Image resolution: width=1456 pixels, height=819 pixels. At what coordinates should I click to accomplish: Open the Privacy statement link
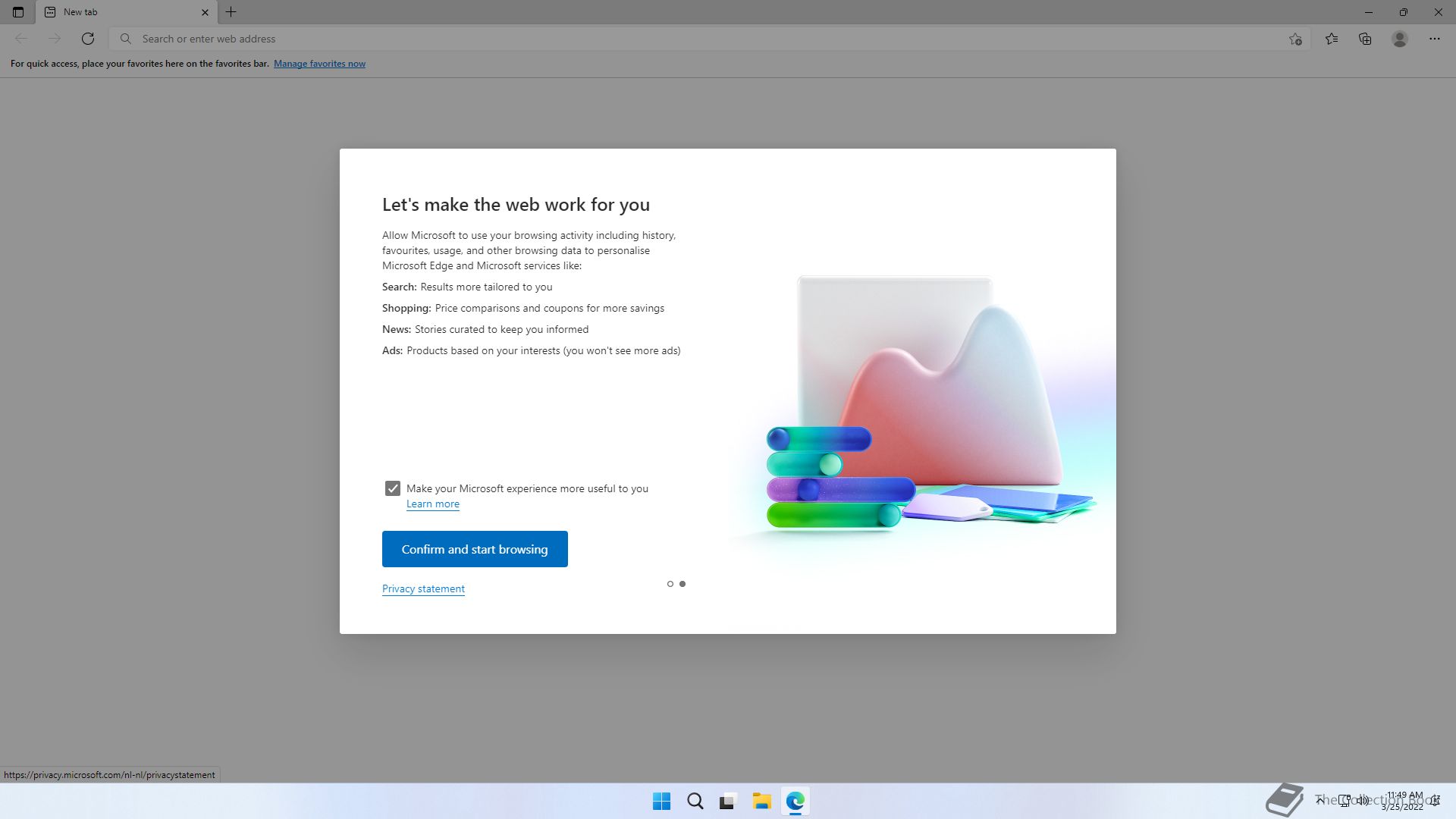(x=423, y=589)
